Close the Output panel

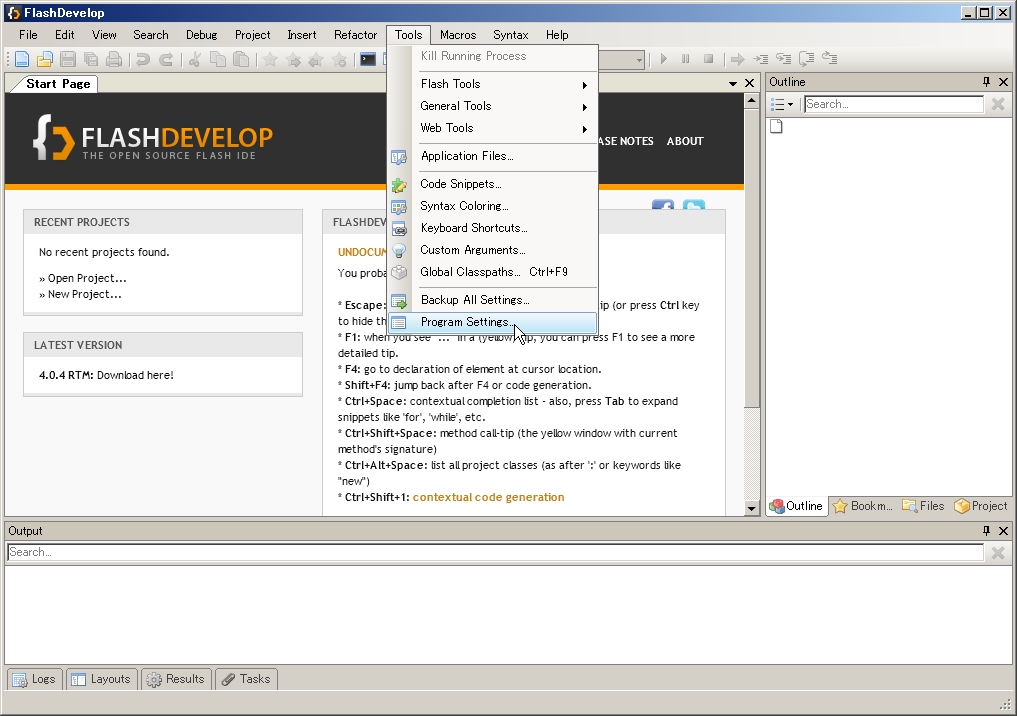click(1003, 531)
